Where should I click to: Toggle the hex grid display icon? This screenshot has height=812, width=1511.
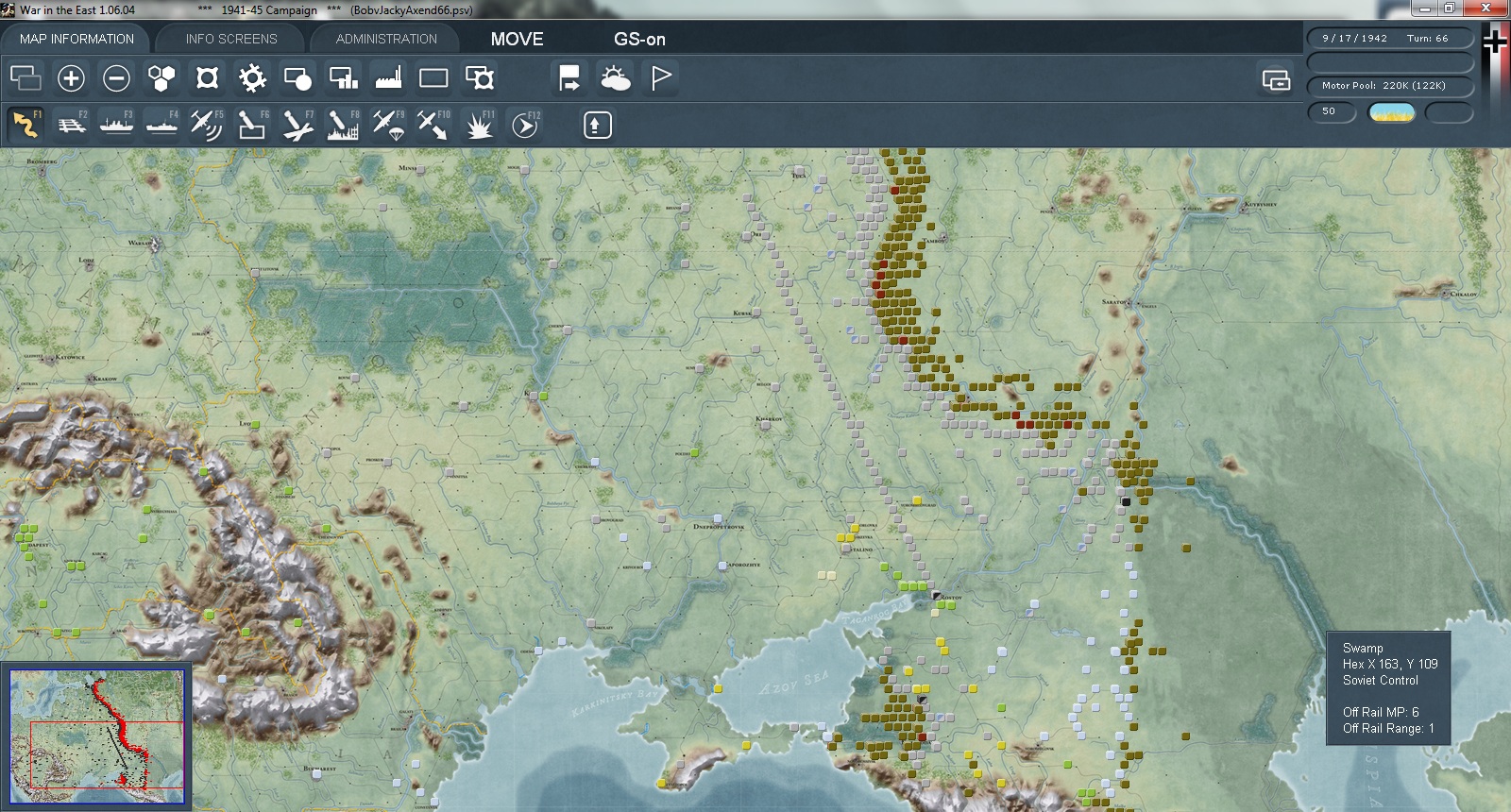tap(161, 77)
